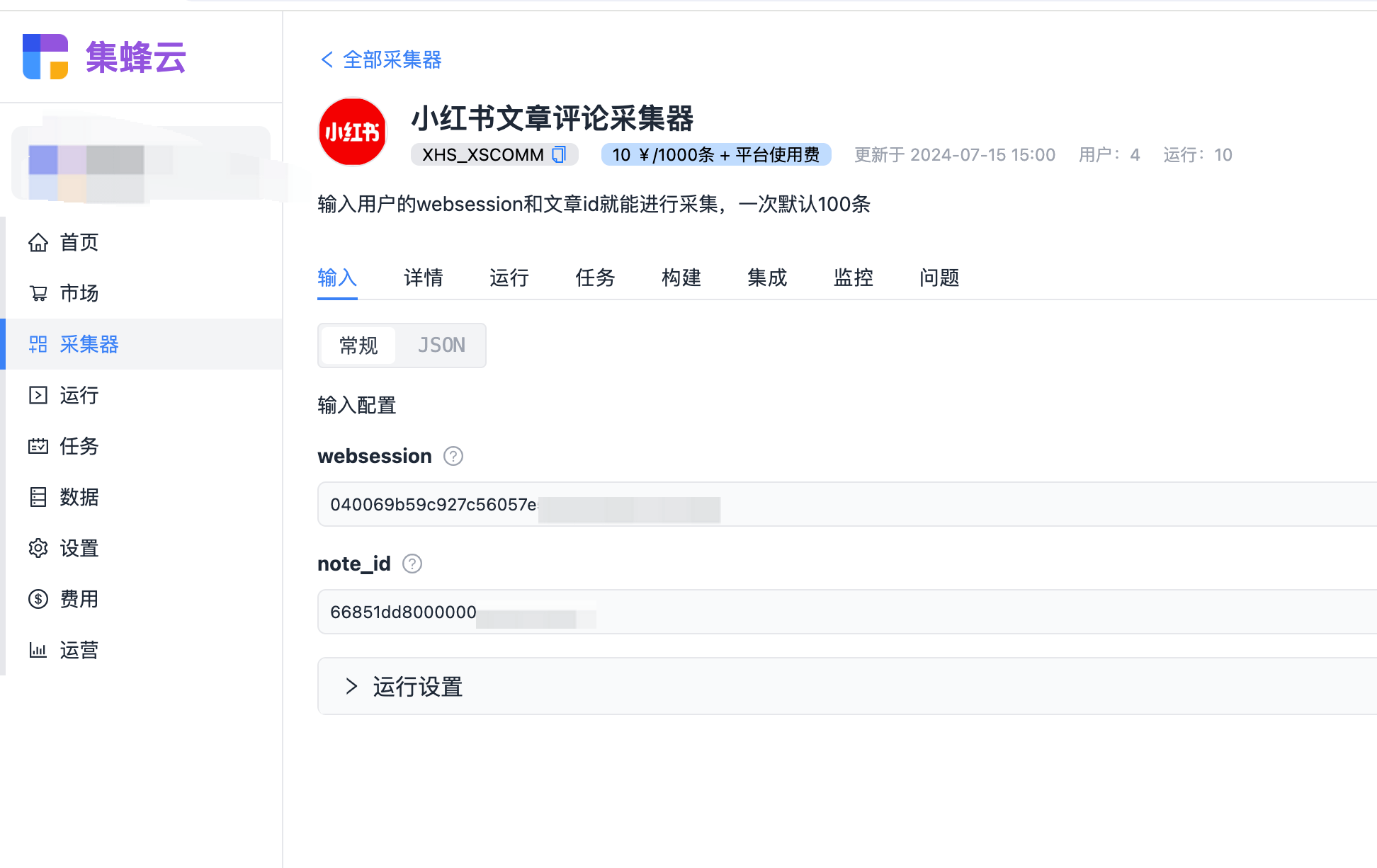
Task: Switch to the 问题 tab
Action: coord(940,278)
